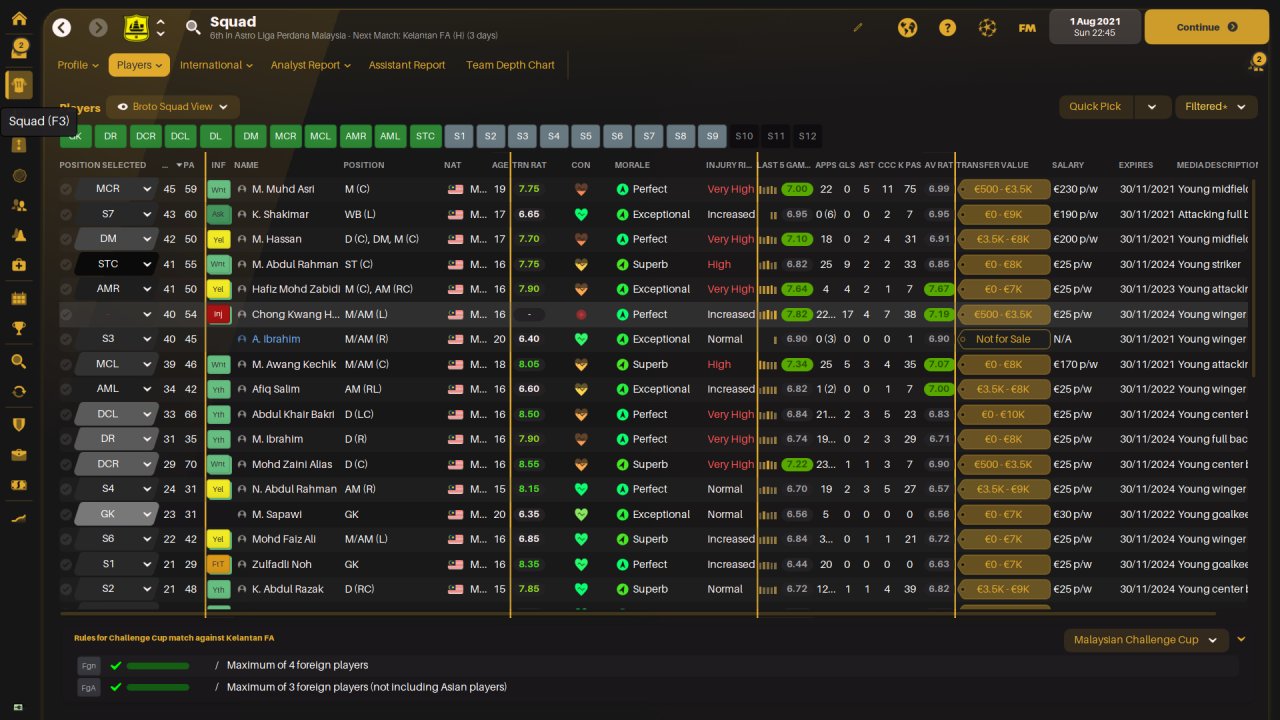Click the pencil edit icon in header
1280x720 pixels.
(858, 28)
